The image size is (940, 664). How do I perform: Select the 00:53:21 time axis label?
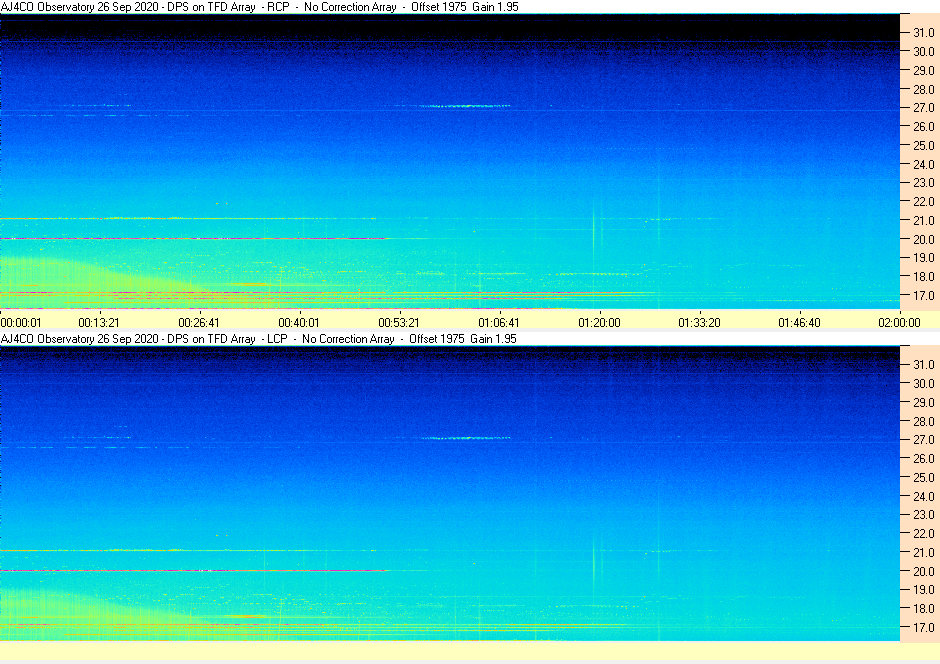pos(399,322)
